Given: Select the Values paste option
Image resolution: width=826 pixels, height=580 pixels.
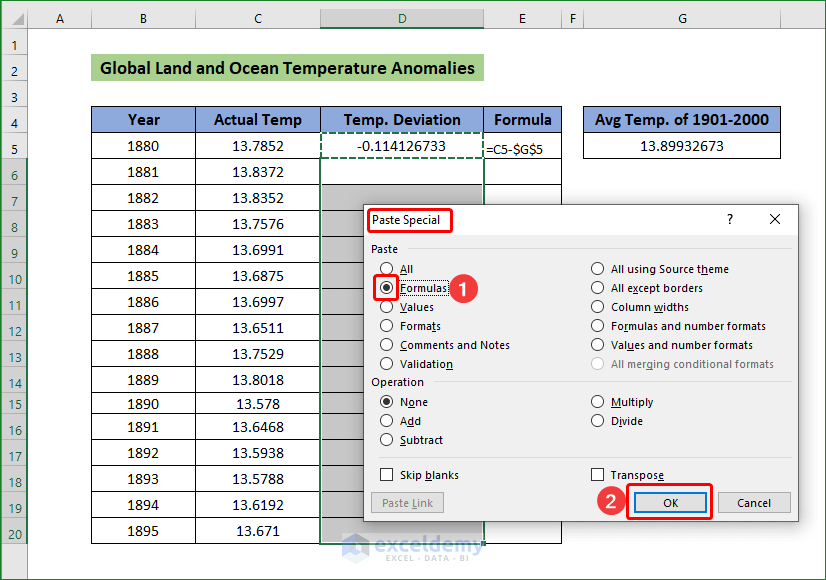Looking at the screenshot, I should 385,306.
